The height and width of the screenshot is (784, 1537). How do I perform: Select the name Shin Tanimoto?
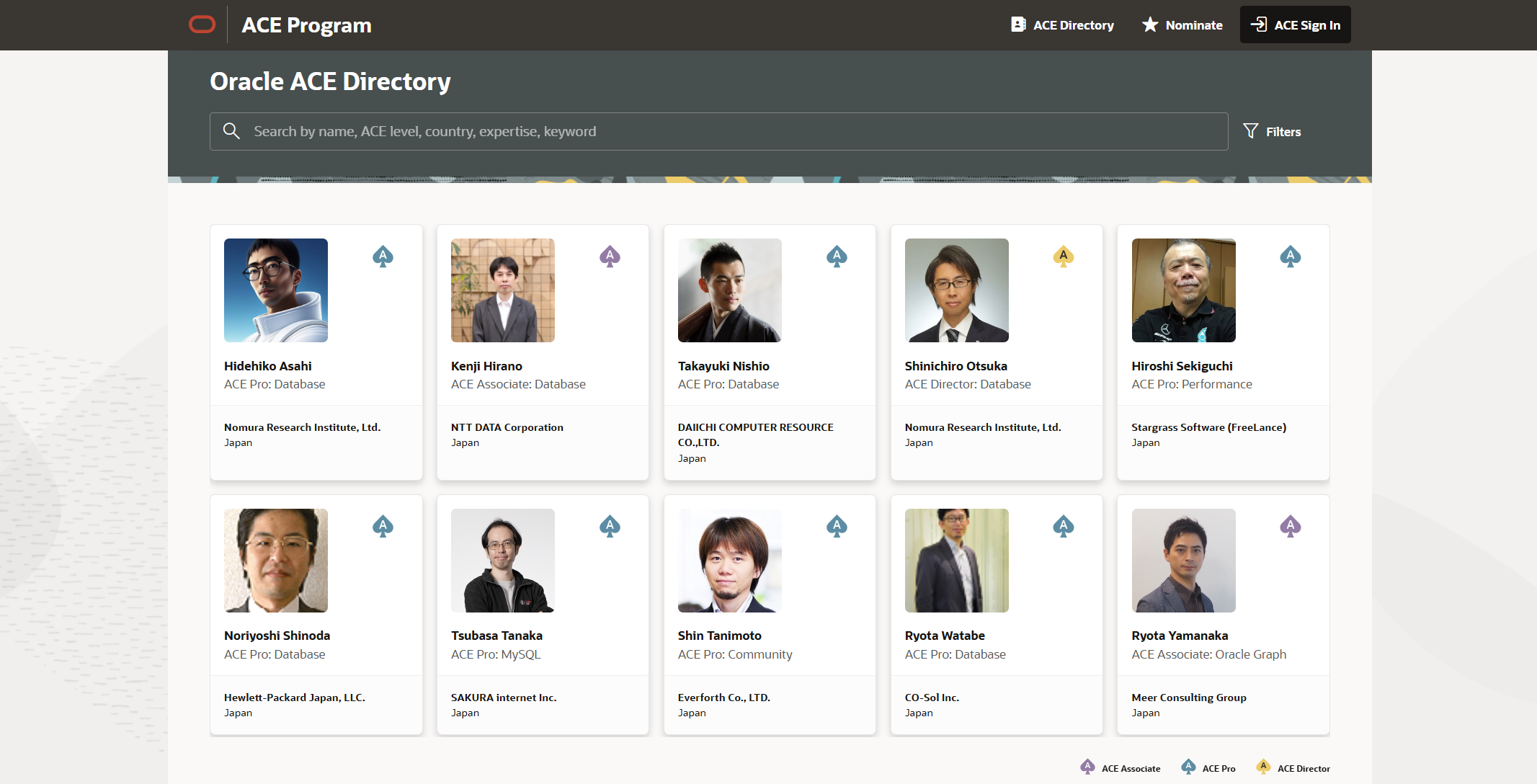coord(719,636)
